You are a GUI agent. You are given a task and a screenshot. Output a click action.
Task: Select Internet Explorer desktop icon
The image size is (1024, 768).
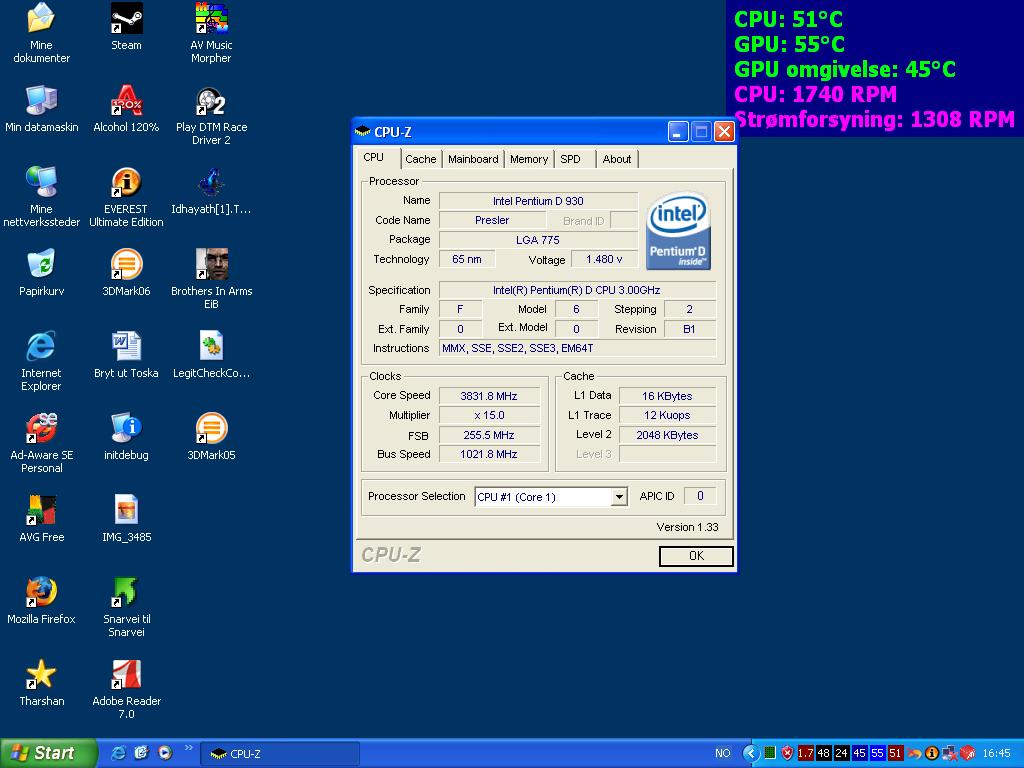(x=41, y=346)
